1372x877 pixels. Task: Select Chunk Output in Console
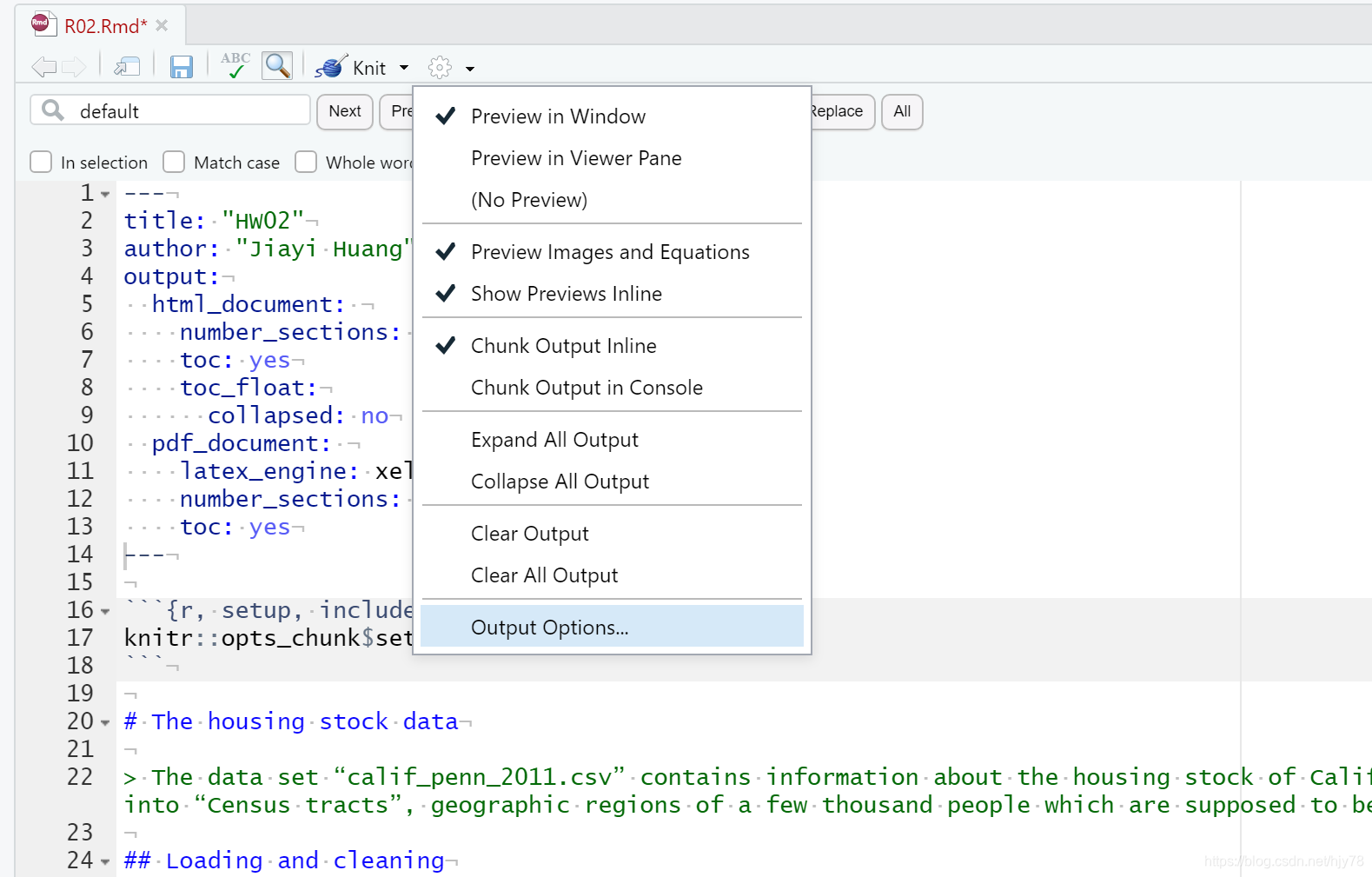coord(612,388)
